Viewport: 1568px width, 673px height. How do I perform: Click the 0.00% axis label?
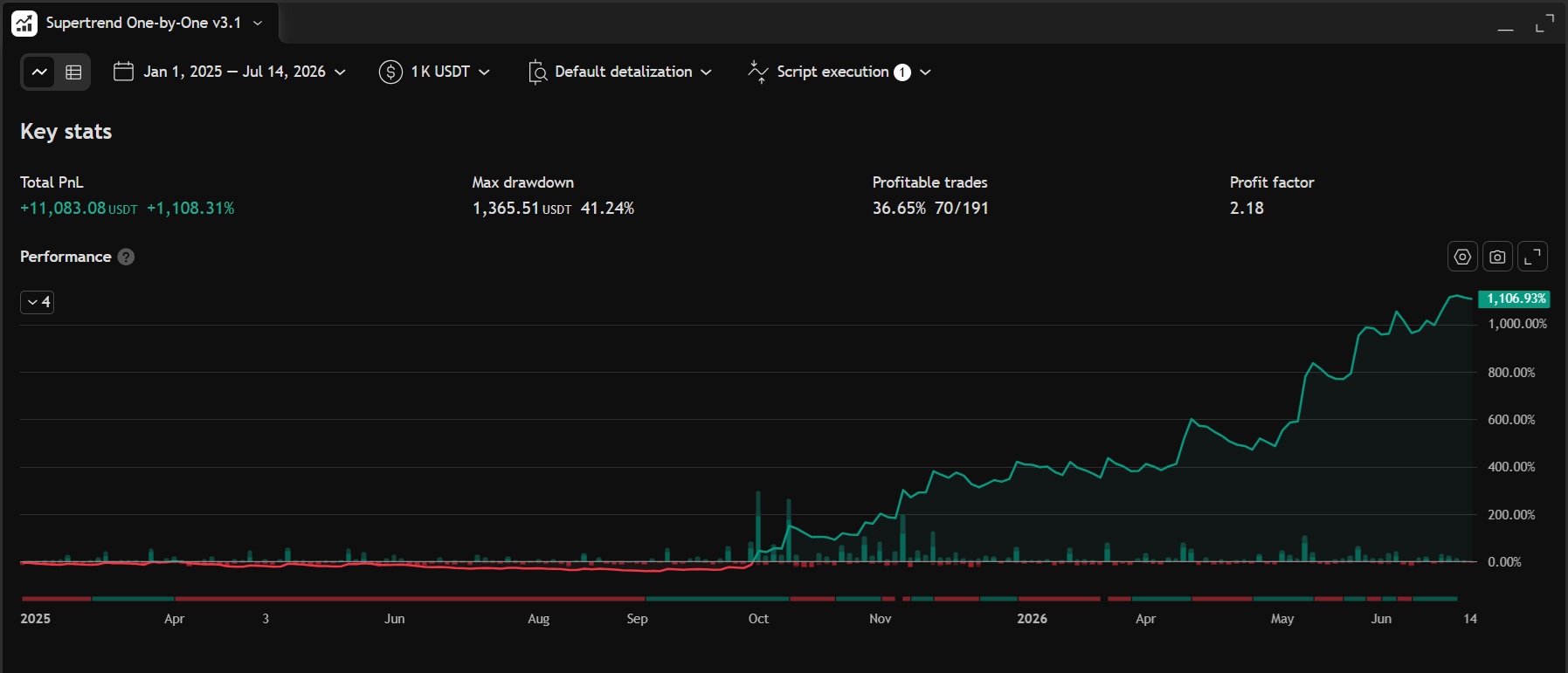click(1504, 562)
